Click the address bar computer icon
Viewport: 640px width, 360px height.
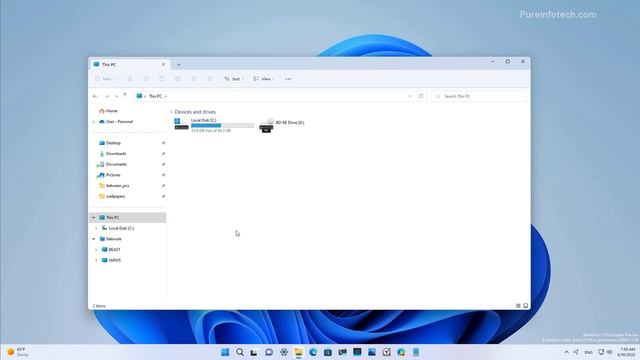pyautogui.click(x=139, y=96)
